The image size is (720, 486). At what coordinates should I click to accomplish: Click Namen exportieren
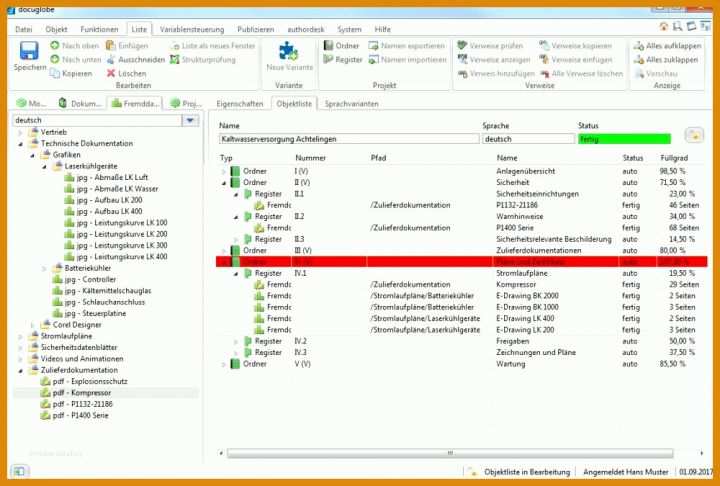pos(407,45)
